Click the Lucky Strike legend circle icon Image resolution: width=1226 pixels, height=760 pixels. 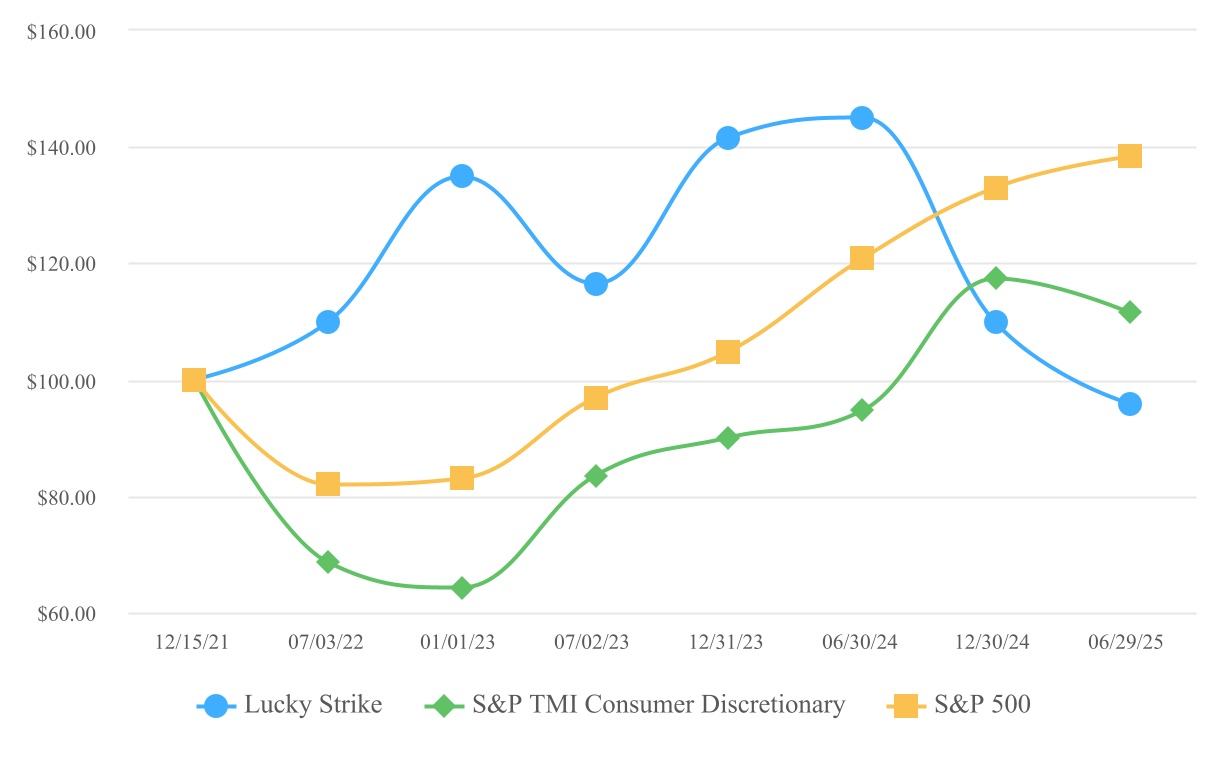(216, 705)
